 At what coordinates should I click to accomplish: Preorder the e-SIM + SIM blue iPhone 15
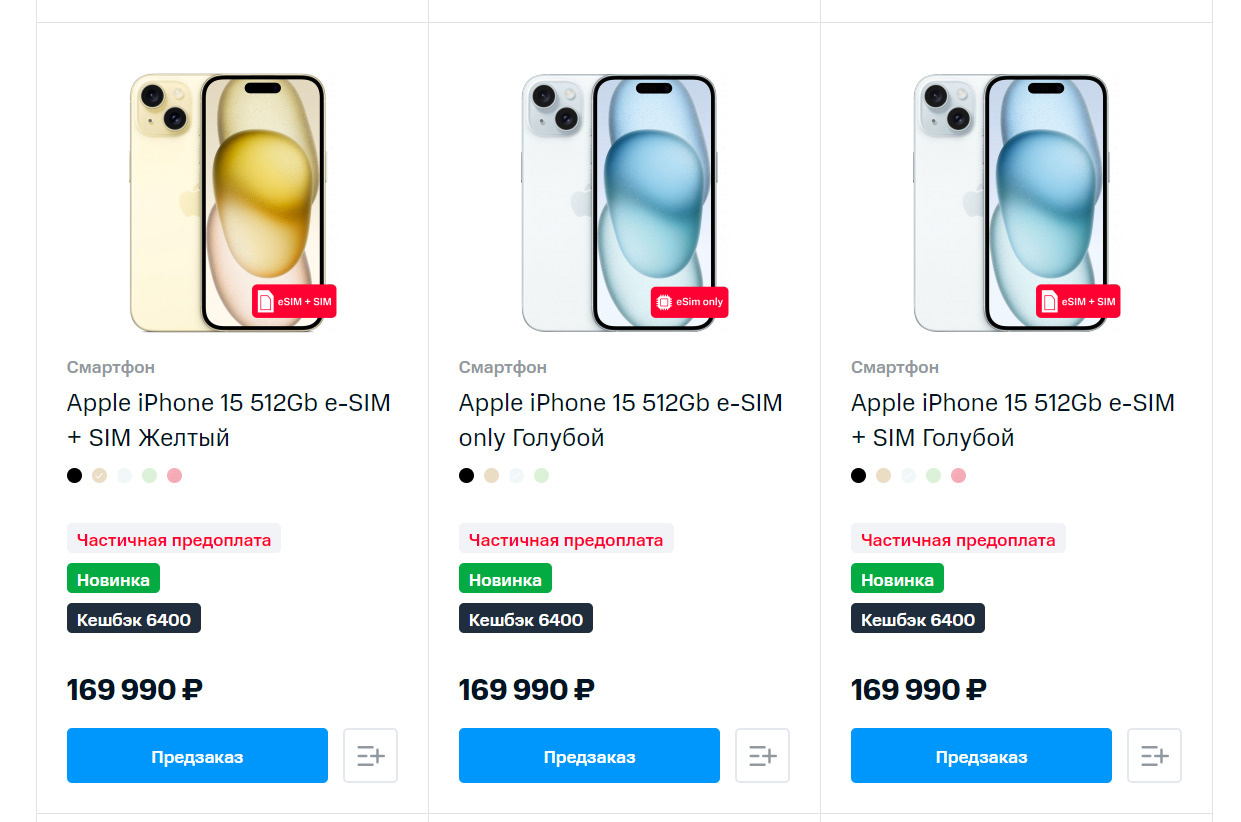click(981, 755)
